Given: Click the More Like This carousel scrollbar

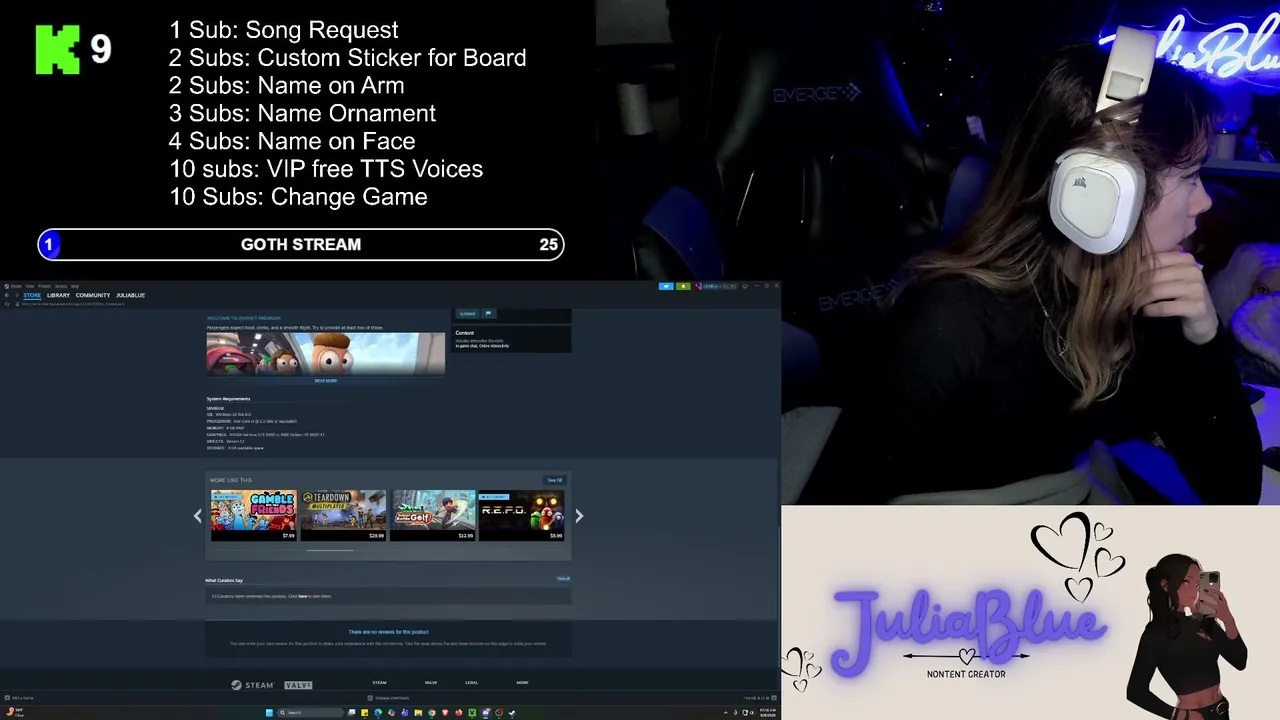Looking at the screenshot, I should pyautogui.click(x=330, y=550).
